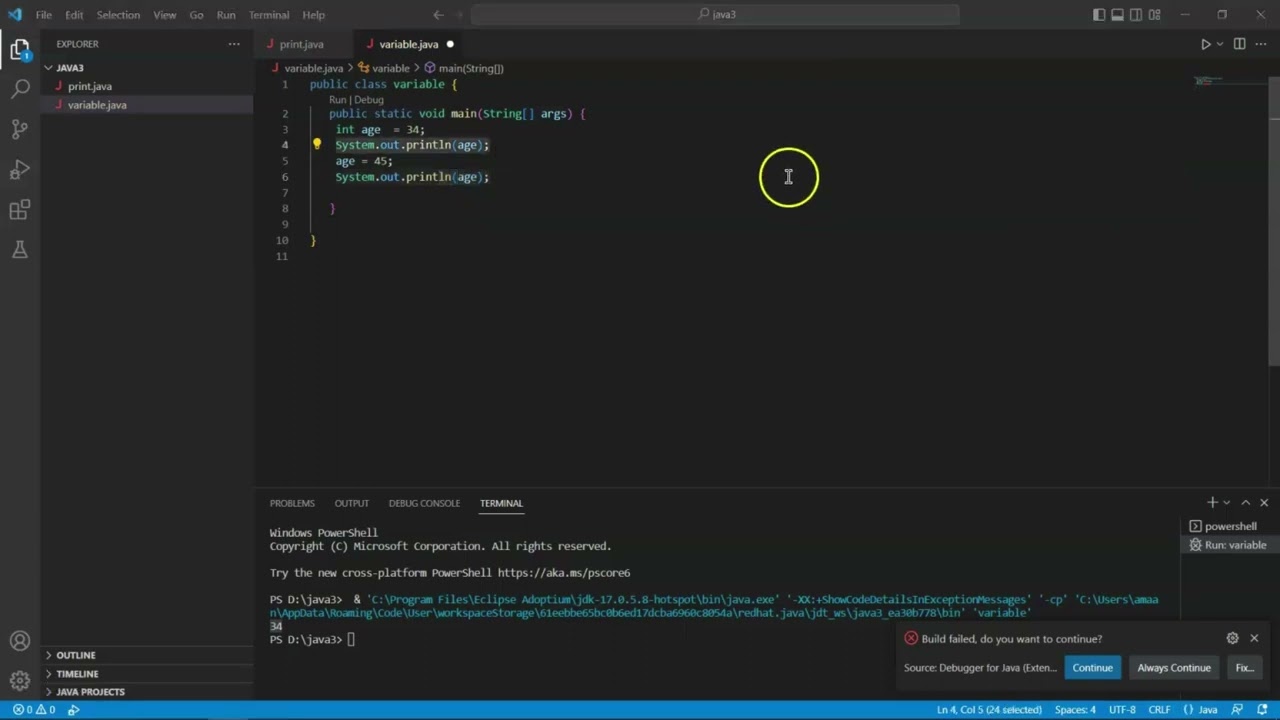Open the Testing flask view
Screen dimensions: 1280x720
20,250
